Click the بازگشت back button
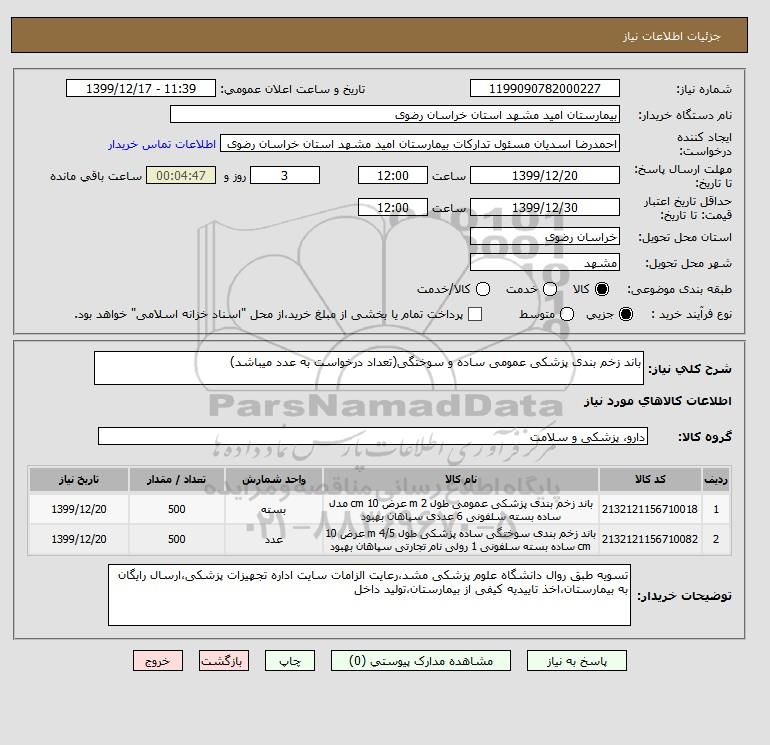The width and height of the screenshot is (770, 745). 224,661
